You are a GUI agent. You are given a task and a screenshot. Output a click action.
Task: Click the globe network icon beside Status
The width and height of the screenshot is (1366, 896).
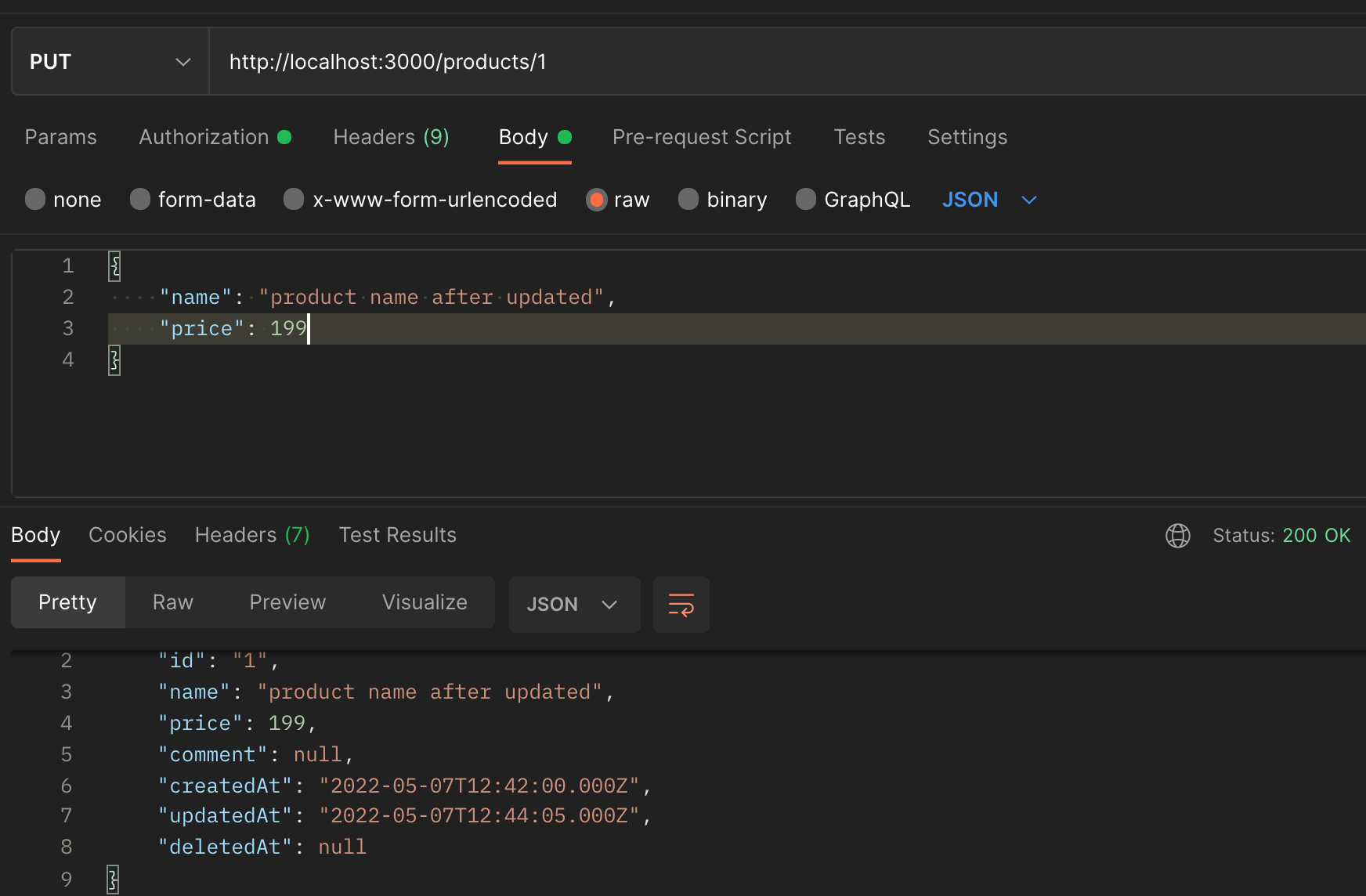click(x=1177, y=536)
